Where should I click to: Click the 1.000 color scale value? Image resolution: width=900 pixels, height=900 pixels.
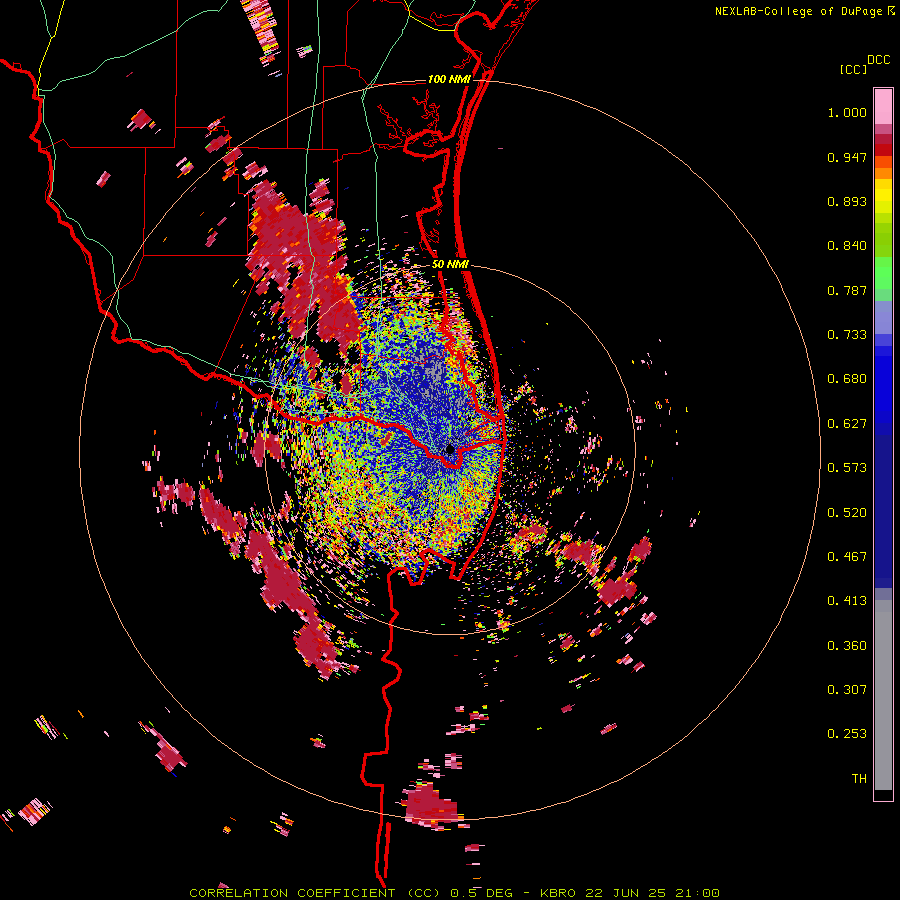pos(847,112)
